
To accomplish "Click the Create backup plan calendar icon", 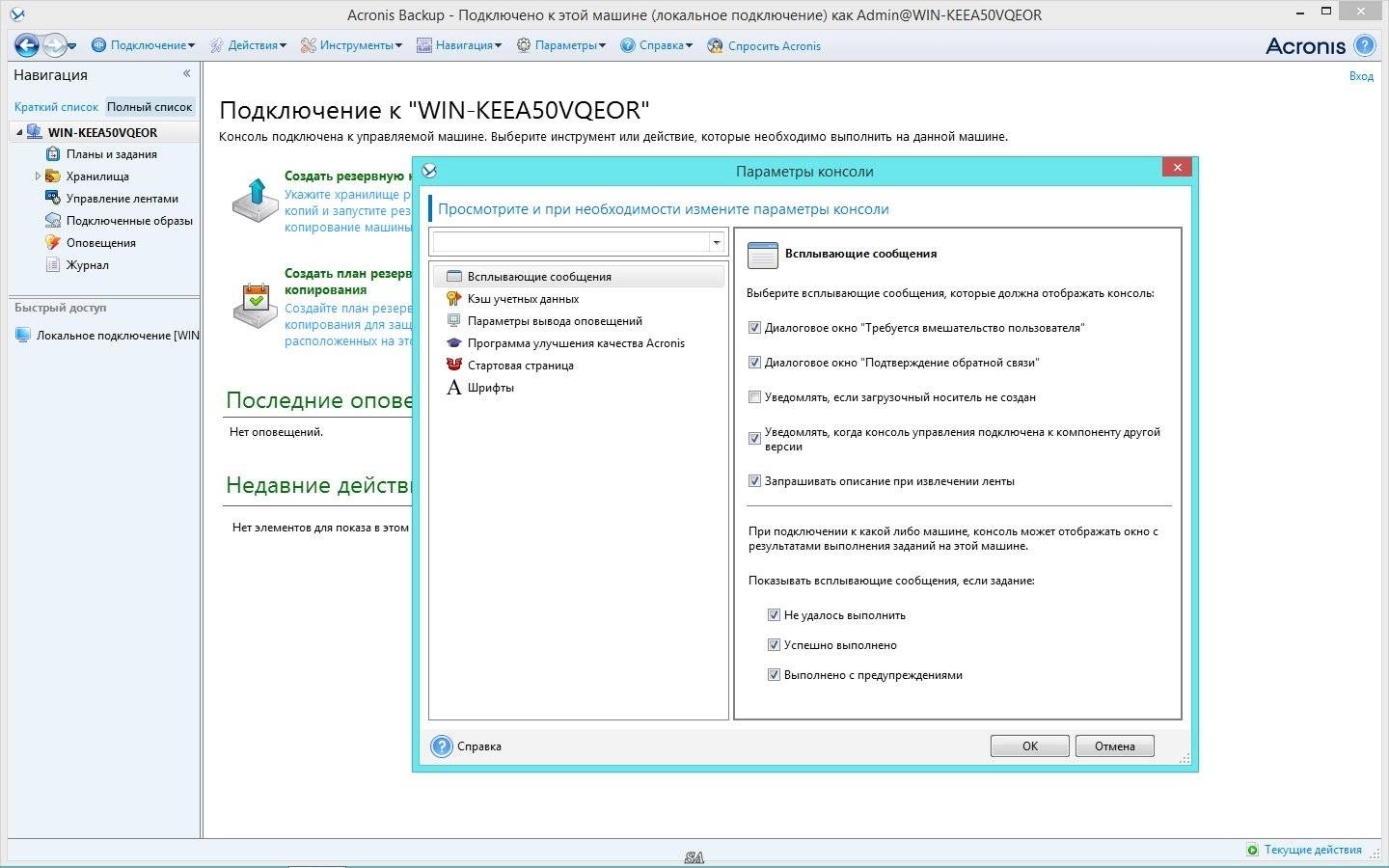I will [256, 306].
